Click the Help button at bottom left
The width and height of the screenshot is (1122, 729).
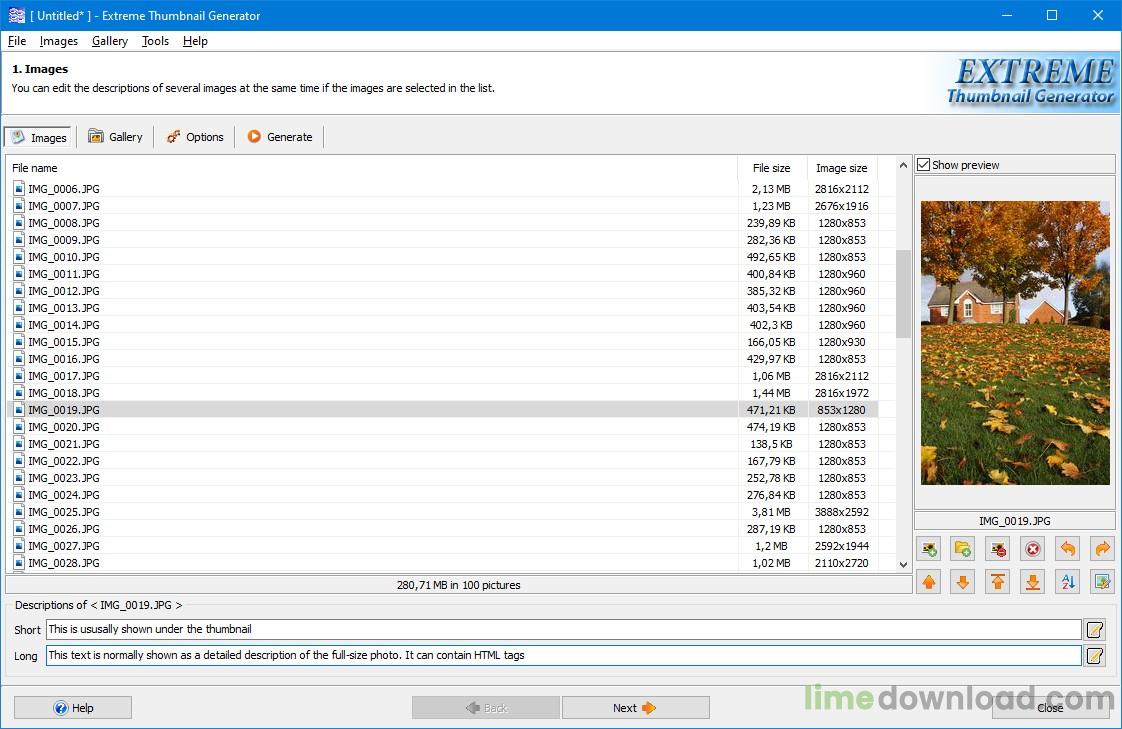73,708
